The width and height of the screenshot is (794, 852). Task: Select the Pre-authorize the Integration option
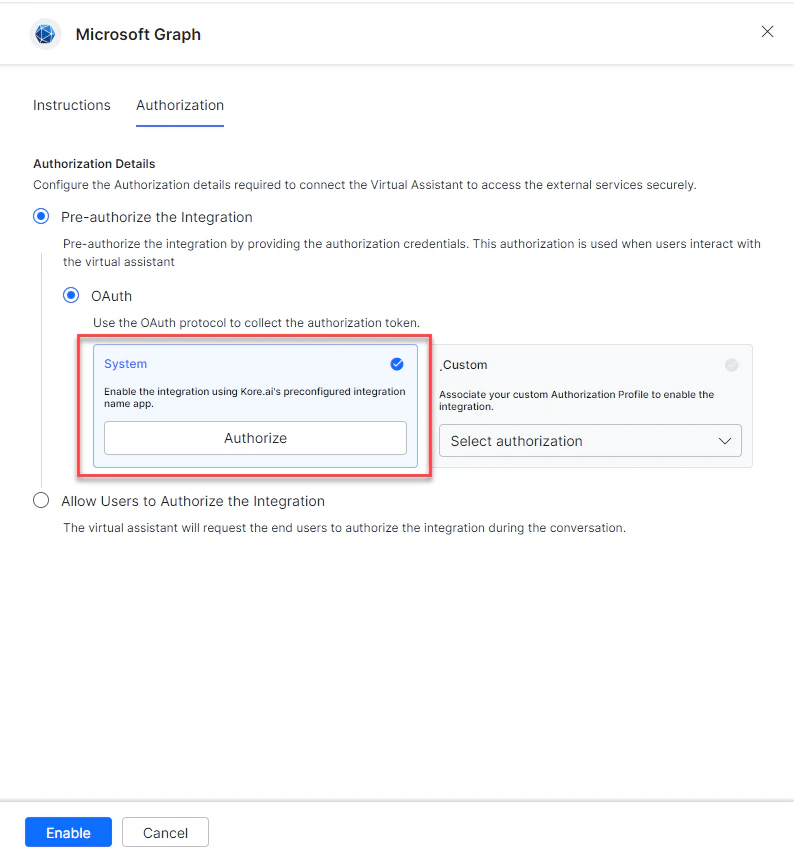click(x=40, y=216)
